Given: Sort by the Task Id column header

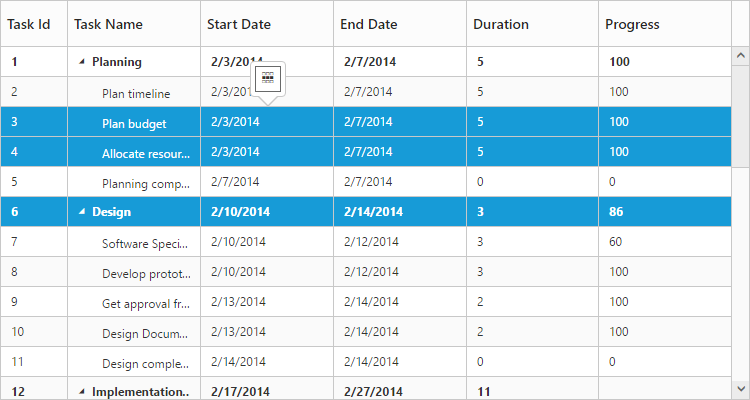Looking at the screenshot, I should point(29,24).
